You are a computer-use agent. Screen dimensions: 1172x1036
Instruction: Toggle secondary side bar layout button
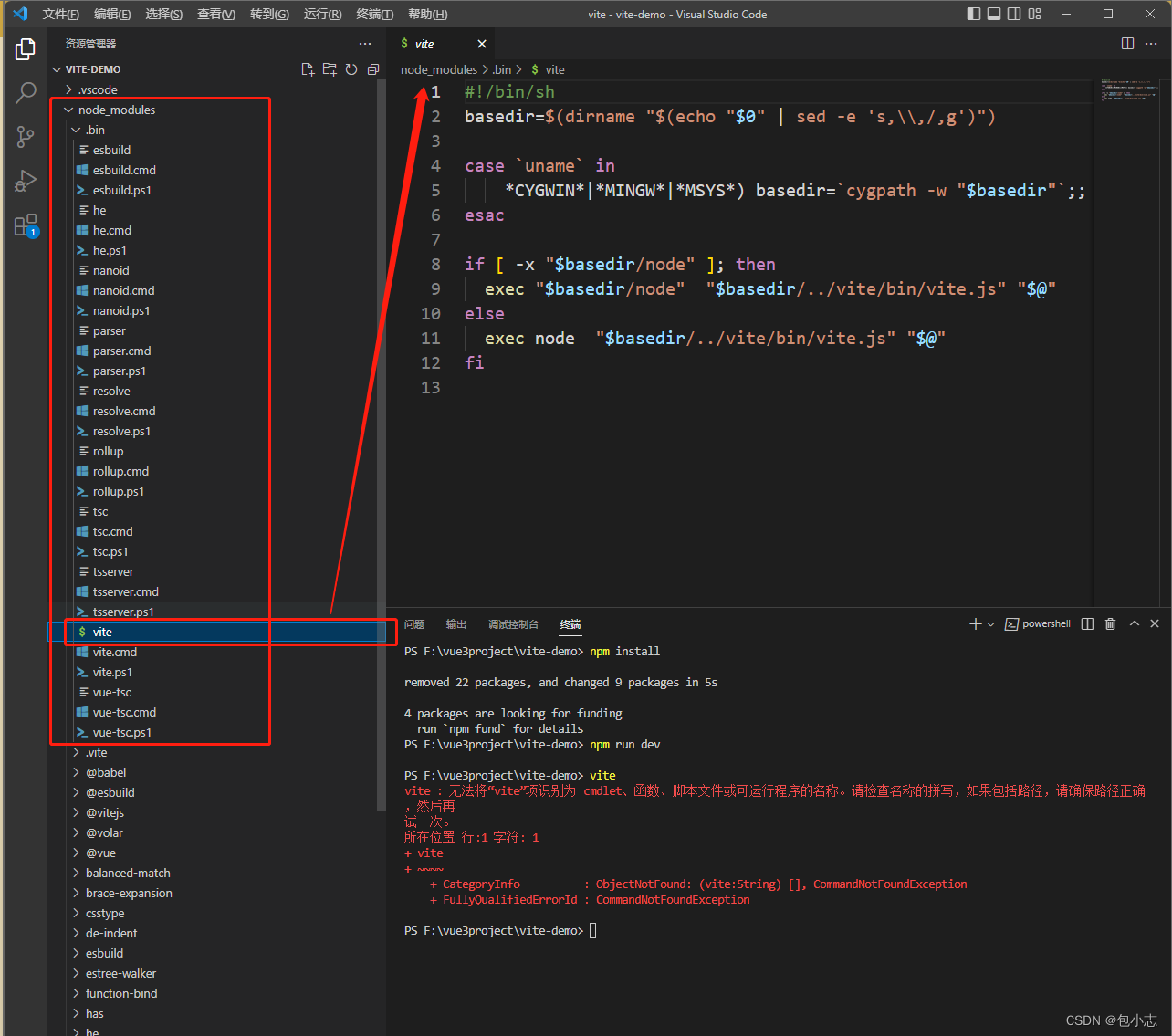click(x=1014, y=14)
